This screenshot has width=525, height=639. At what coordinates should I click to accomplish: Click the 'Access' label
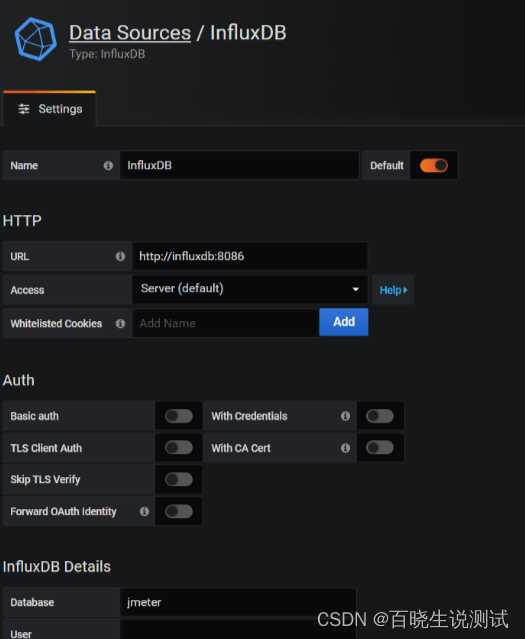pos(27,290)
